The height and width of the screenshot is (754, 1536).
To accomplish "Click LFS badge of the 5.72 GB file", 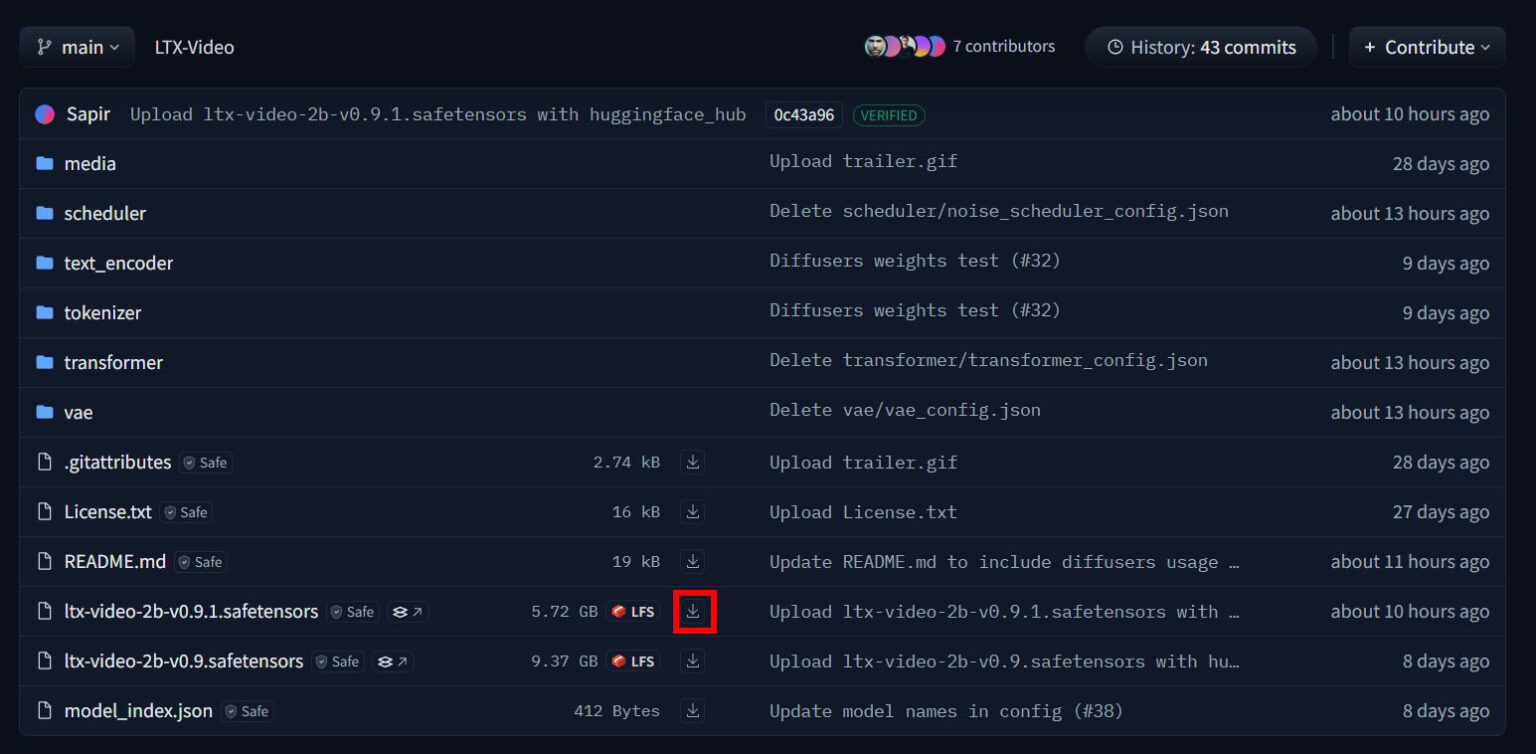I will tap(633, 611).
